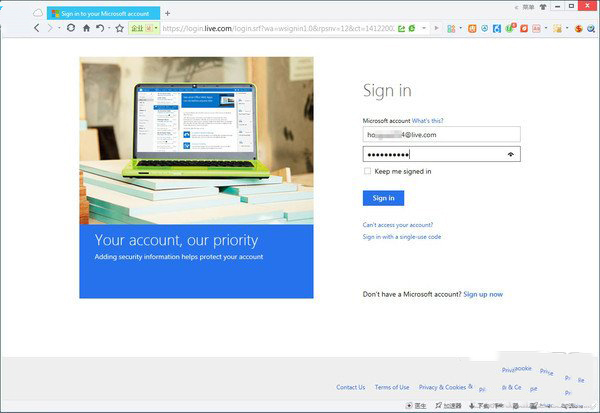Click the yellow sparkle extension icon
Screen dimensions: 600x413
pos(558,28)
